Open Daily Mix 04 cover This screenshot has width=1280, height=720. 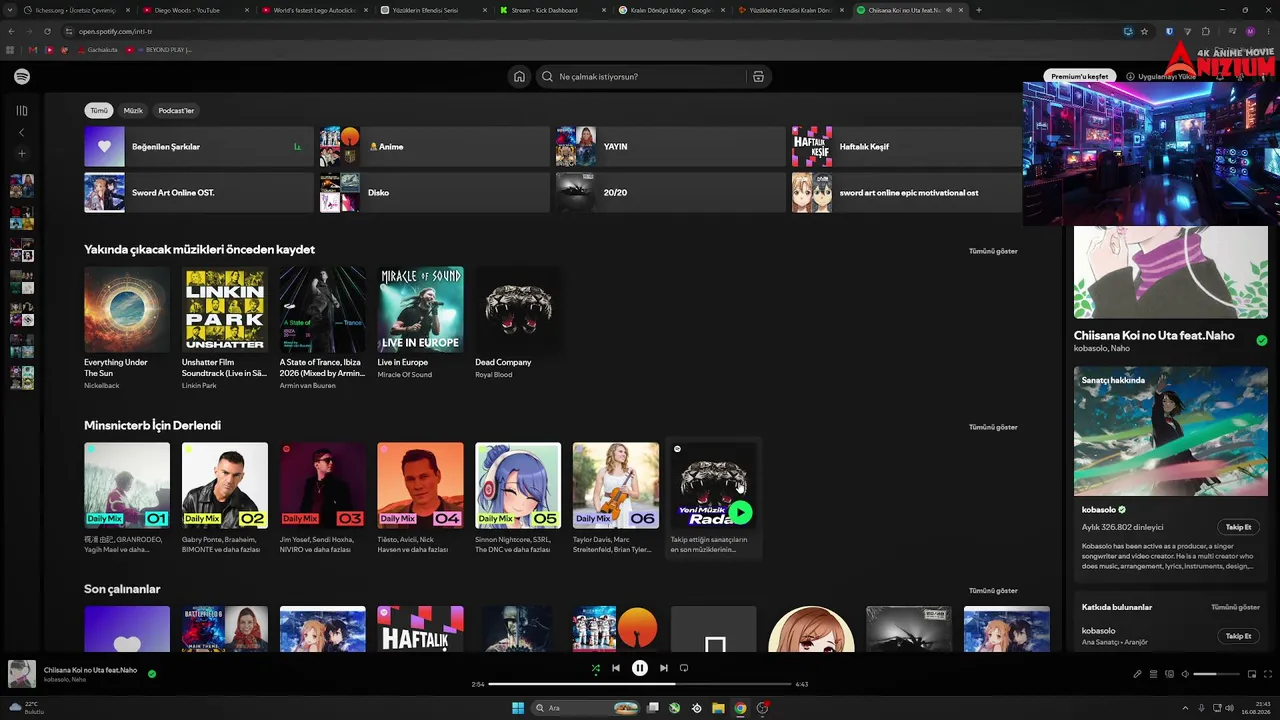[x=420, y=486]
